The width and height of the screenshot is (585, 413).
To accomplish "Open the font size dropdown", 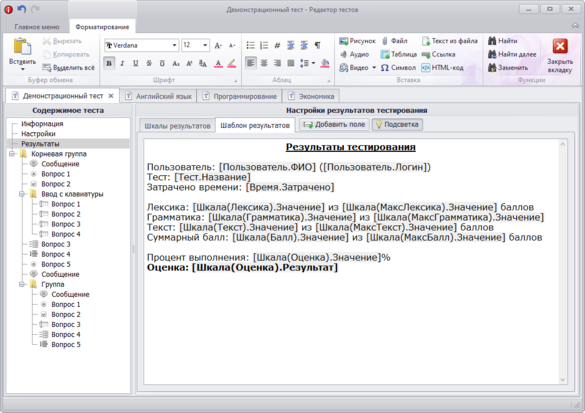I will coord(205,46).
